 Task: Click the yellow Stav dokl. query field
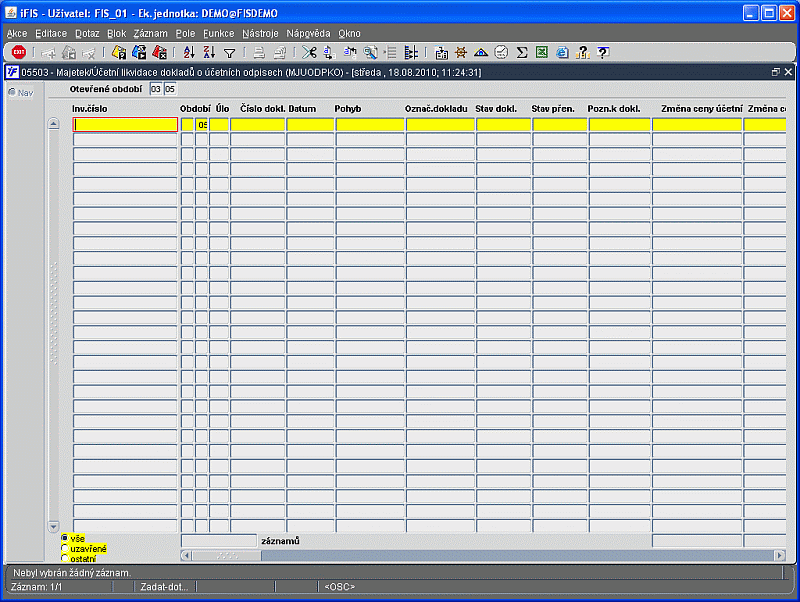point(504,124)
